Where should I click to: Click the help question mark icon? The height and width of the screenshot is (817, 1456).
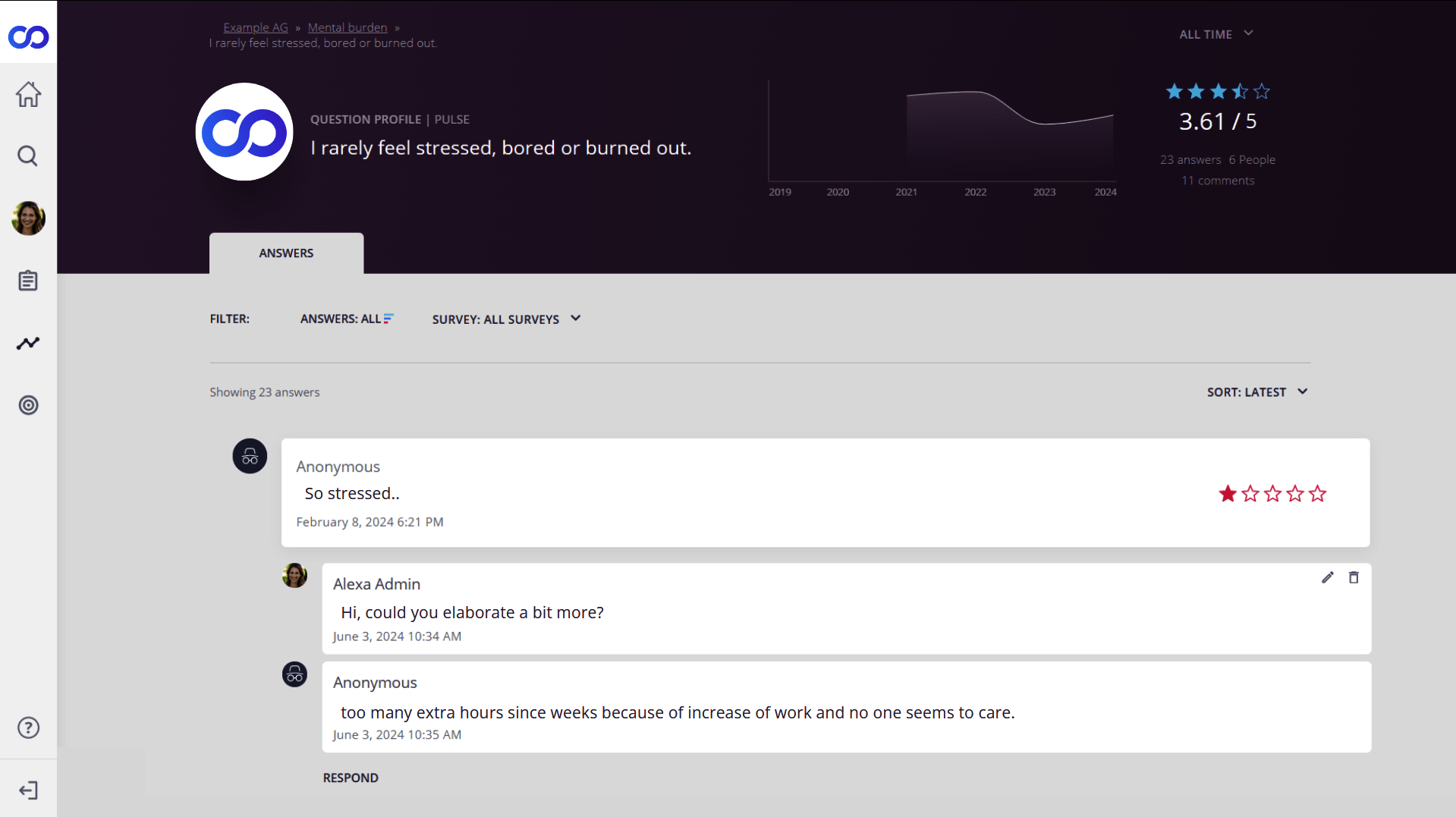28,727
